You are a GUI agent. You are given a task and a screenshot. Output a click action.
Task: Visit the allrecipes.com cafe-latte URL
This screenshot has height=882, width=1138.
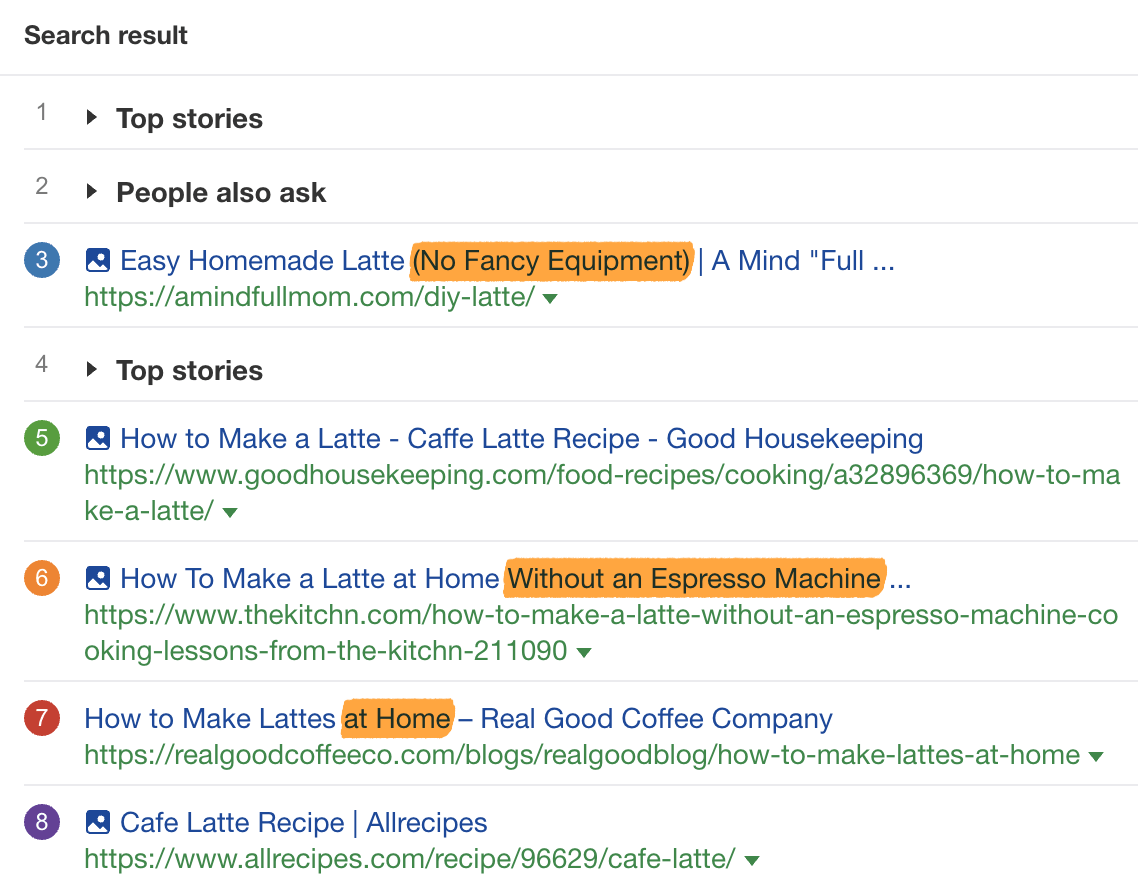pos(410,858)
